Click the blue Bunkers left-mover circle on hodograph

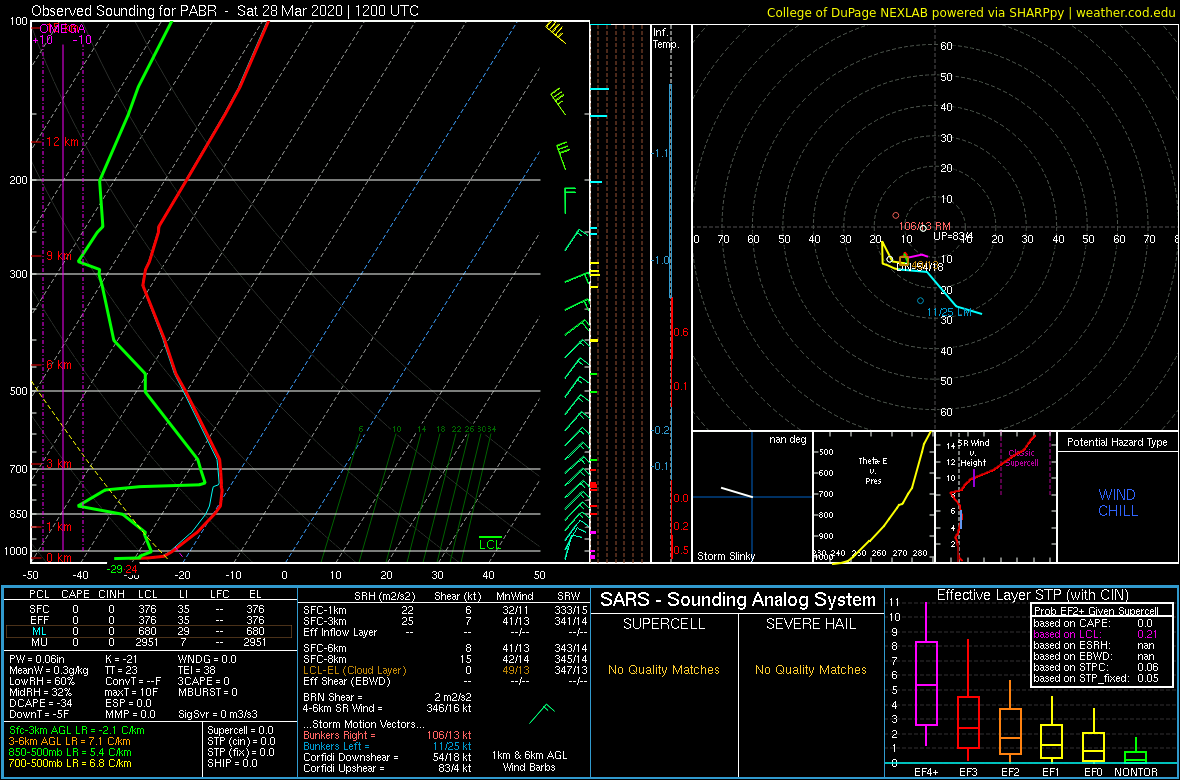tap(920, 301)
